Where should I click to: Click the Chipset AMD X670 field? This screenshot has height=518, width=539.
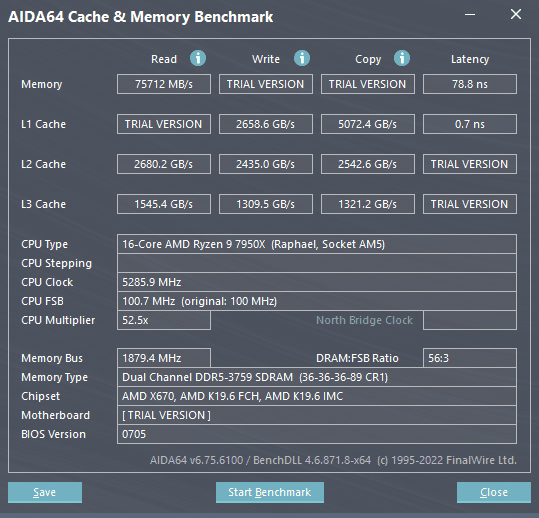pyautogui.click(x=317, y=396)
